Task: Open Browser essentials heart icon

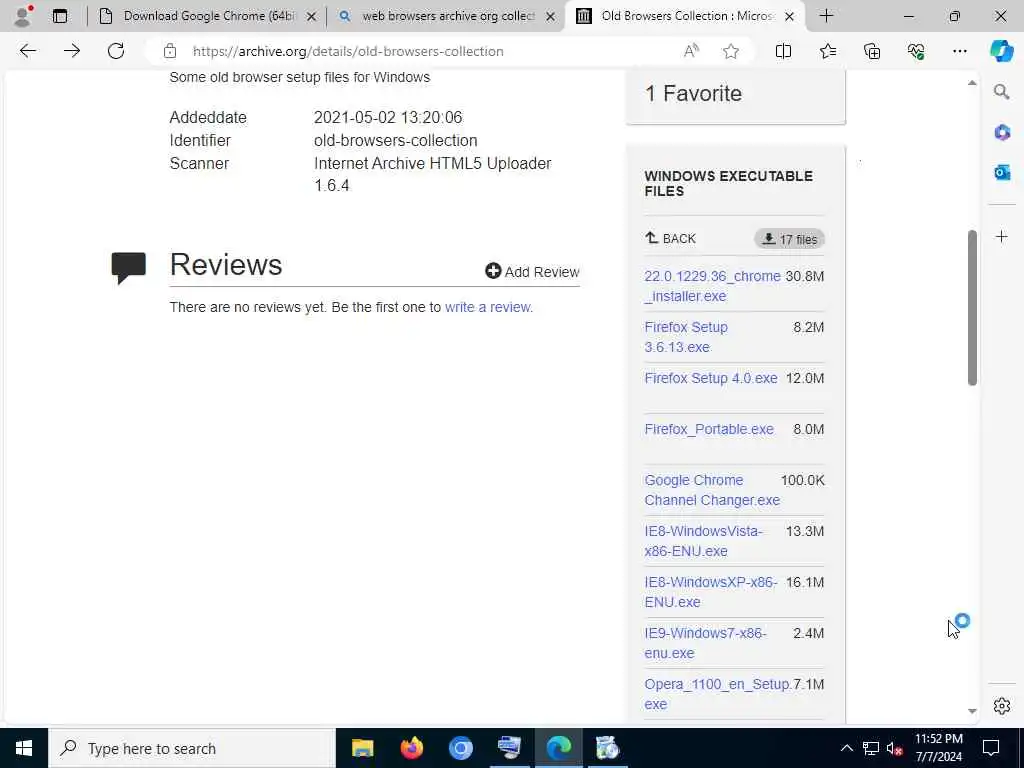Action: coord(916,51)
